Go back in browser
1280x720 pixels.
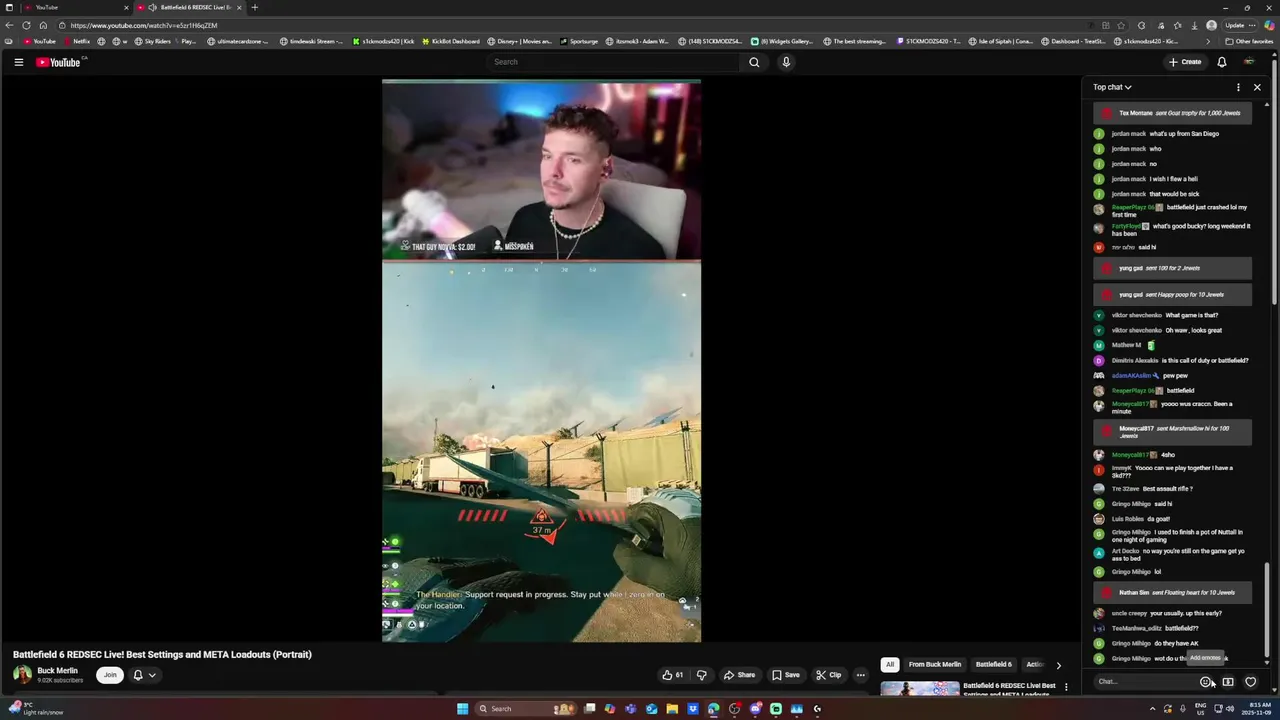tap(9, 25)
